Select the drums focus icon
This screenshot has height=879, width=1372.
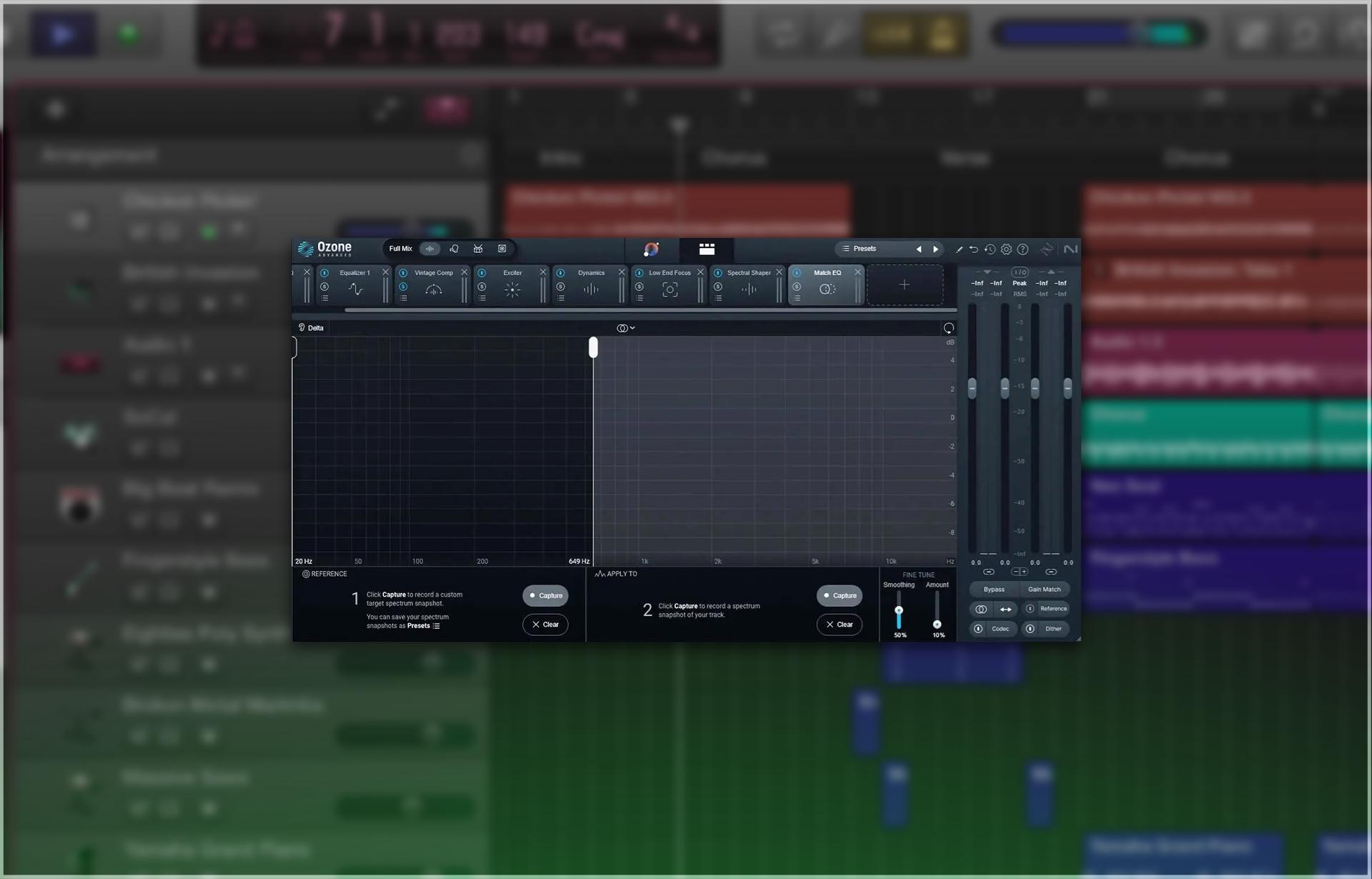[x=478, y=249]
